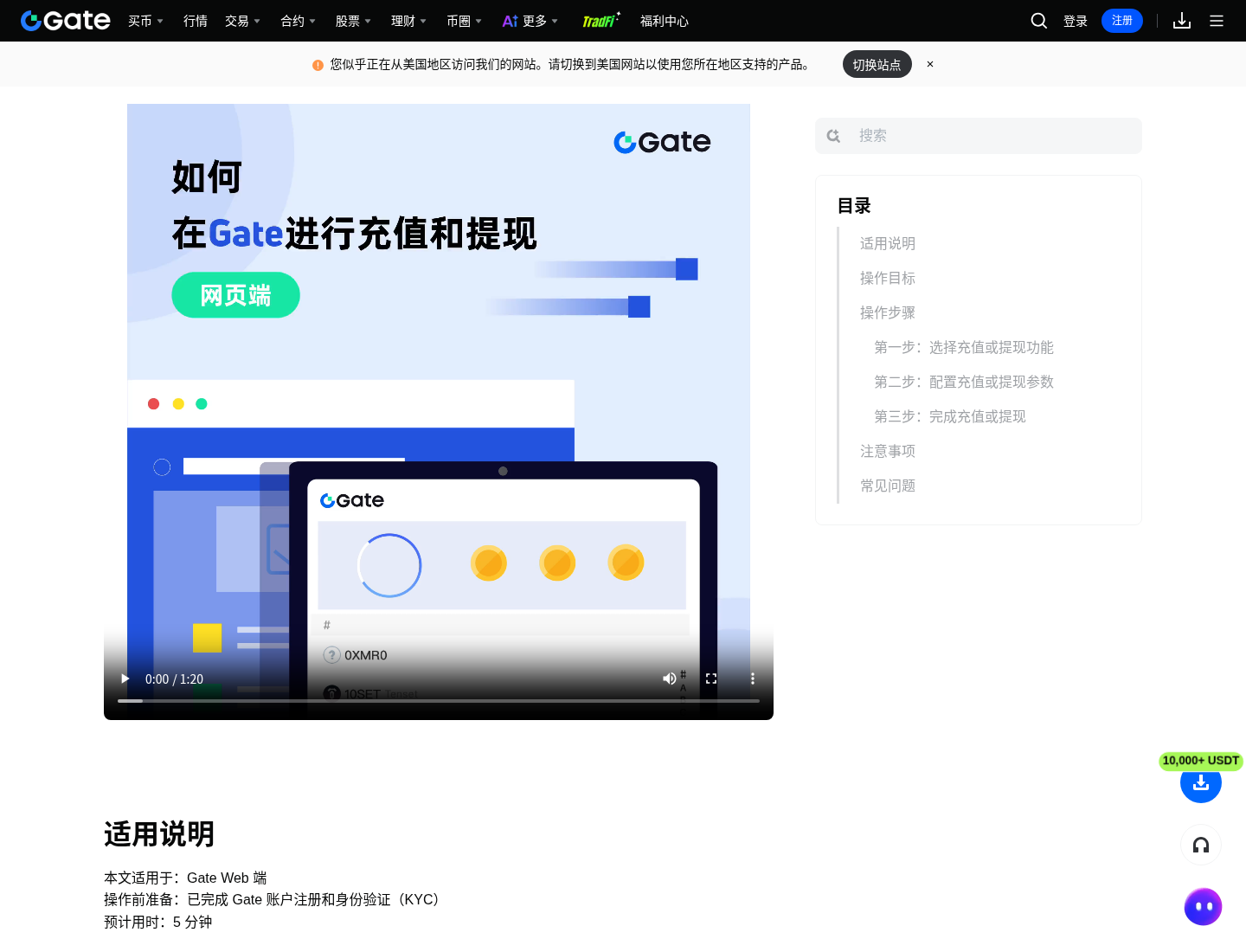
Task: Open the 行情 menu item
Action: (x=196, y=21)
